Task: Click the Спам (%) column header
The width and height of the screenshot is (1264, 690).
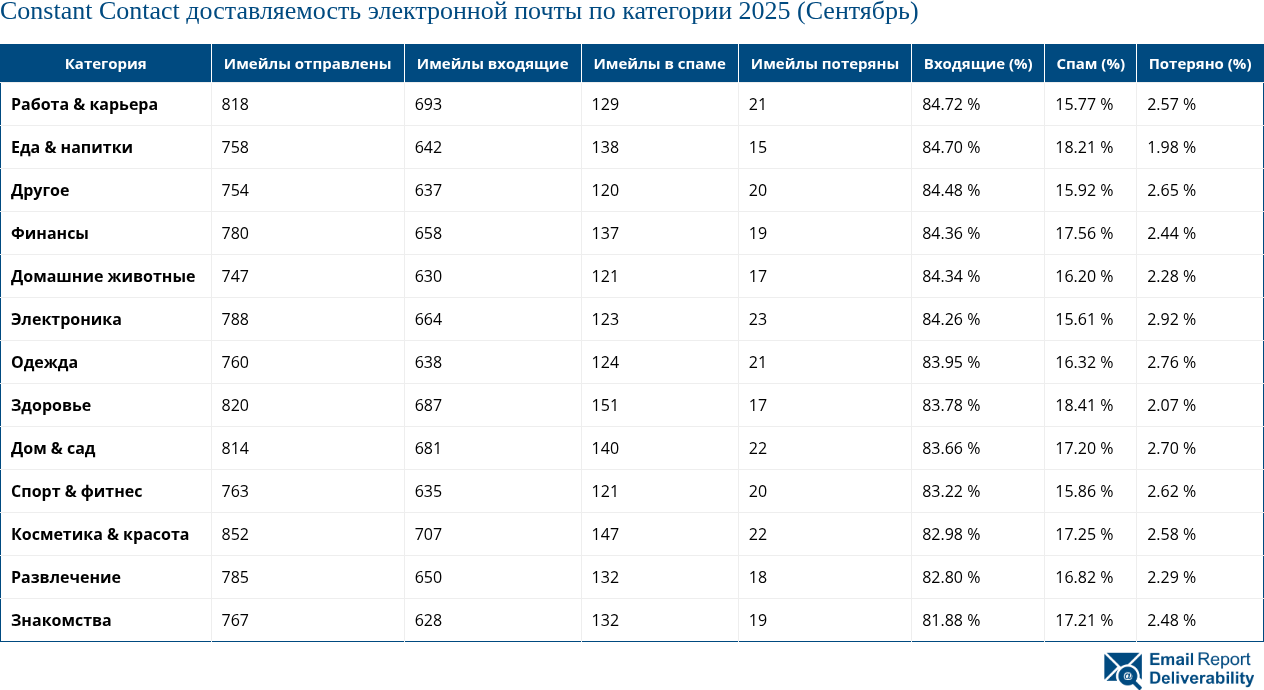Action: tap(1090, 64)
